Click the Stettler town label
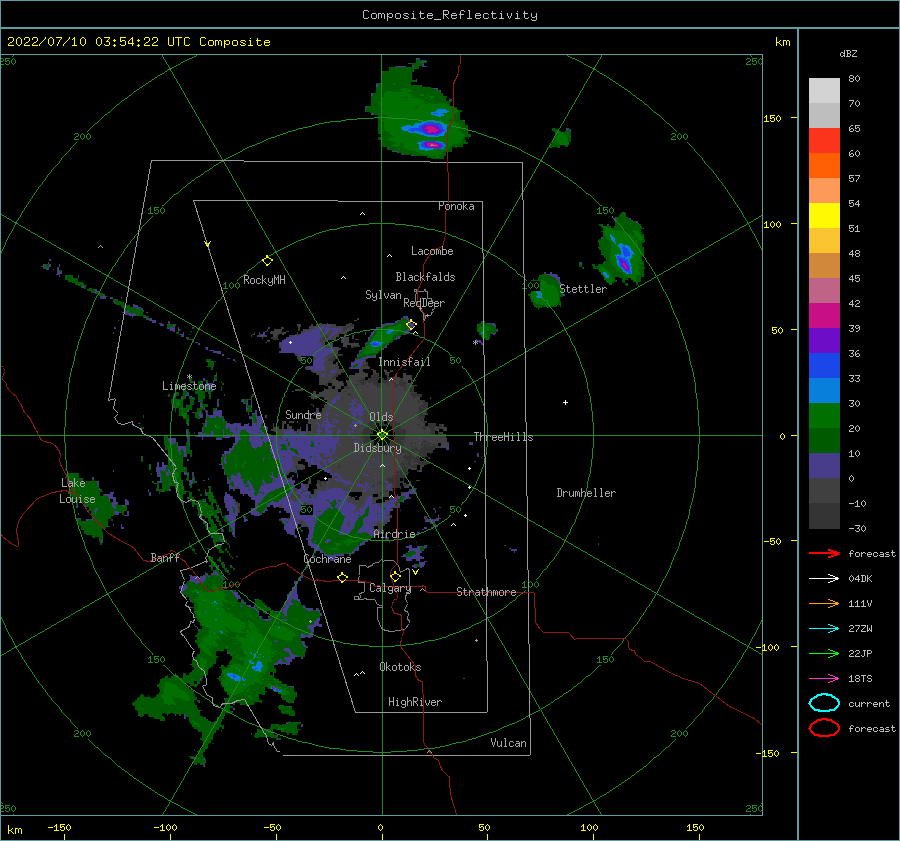Screen dimensions: 900x841 583,289
